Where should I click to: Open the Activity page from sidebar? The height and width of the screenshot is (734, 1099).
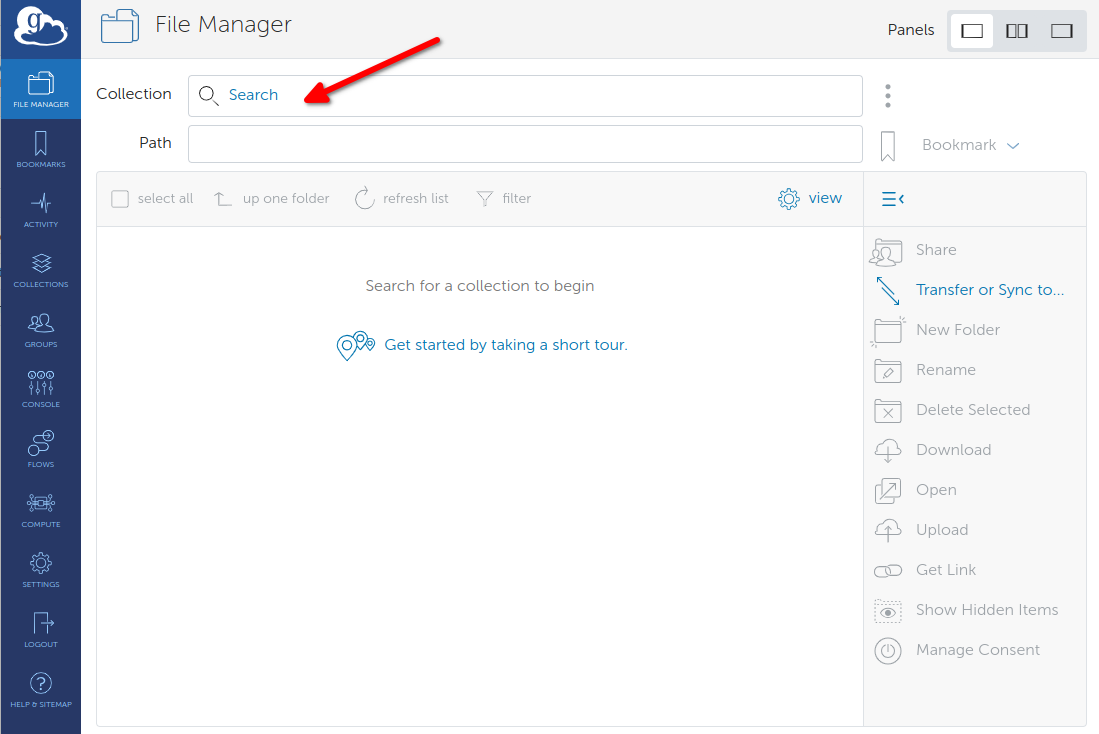point(41,209)
